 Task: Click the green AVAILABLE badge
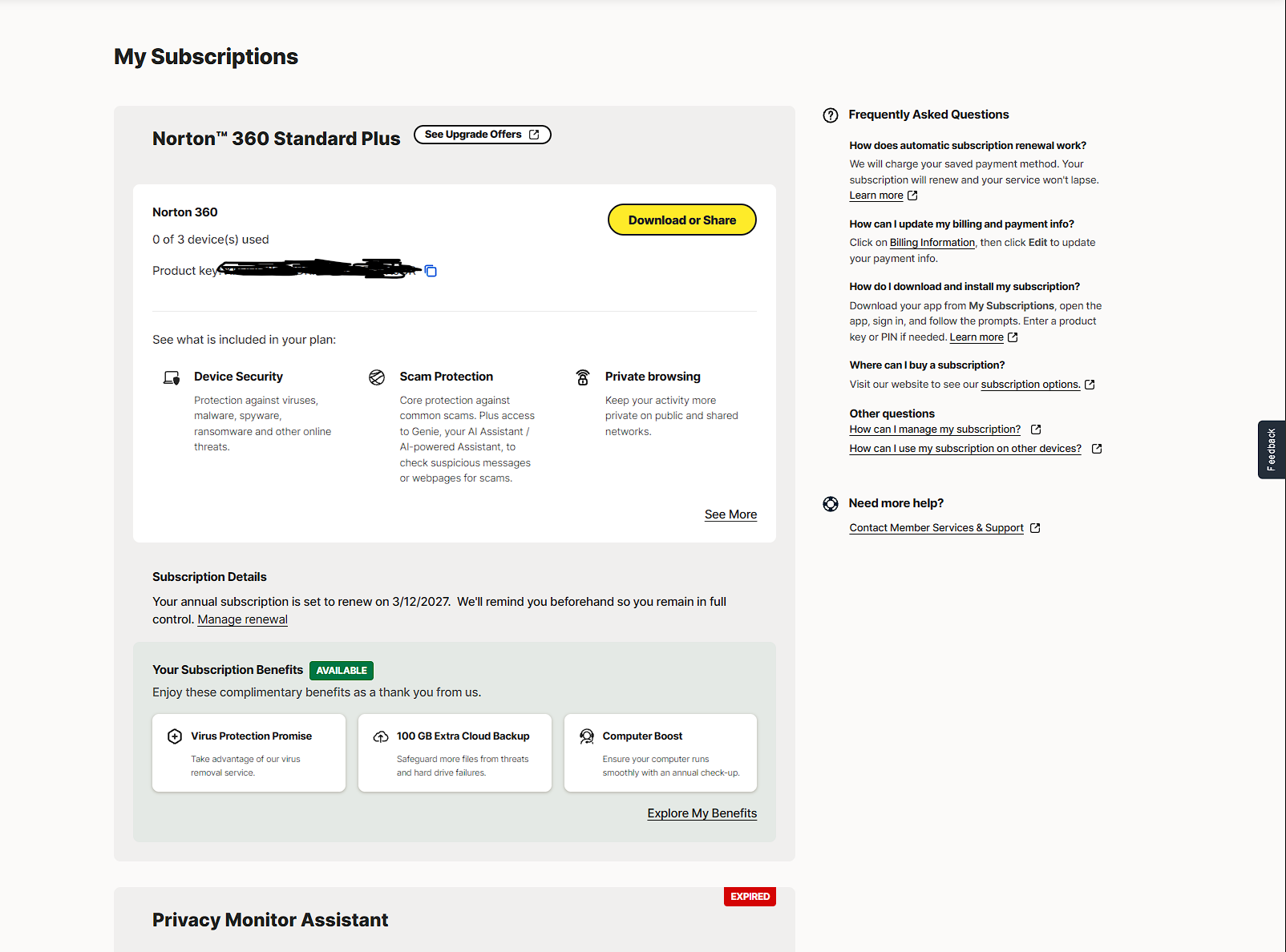342,671
